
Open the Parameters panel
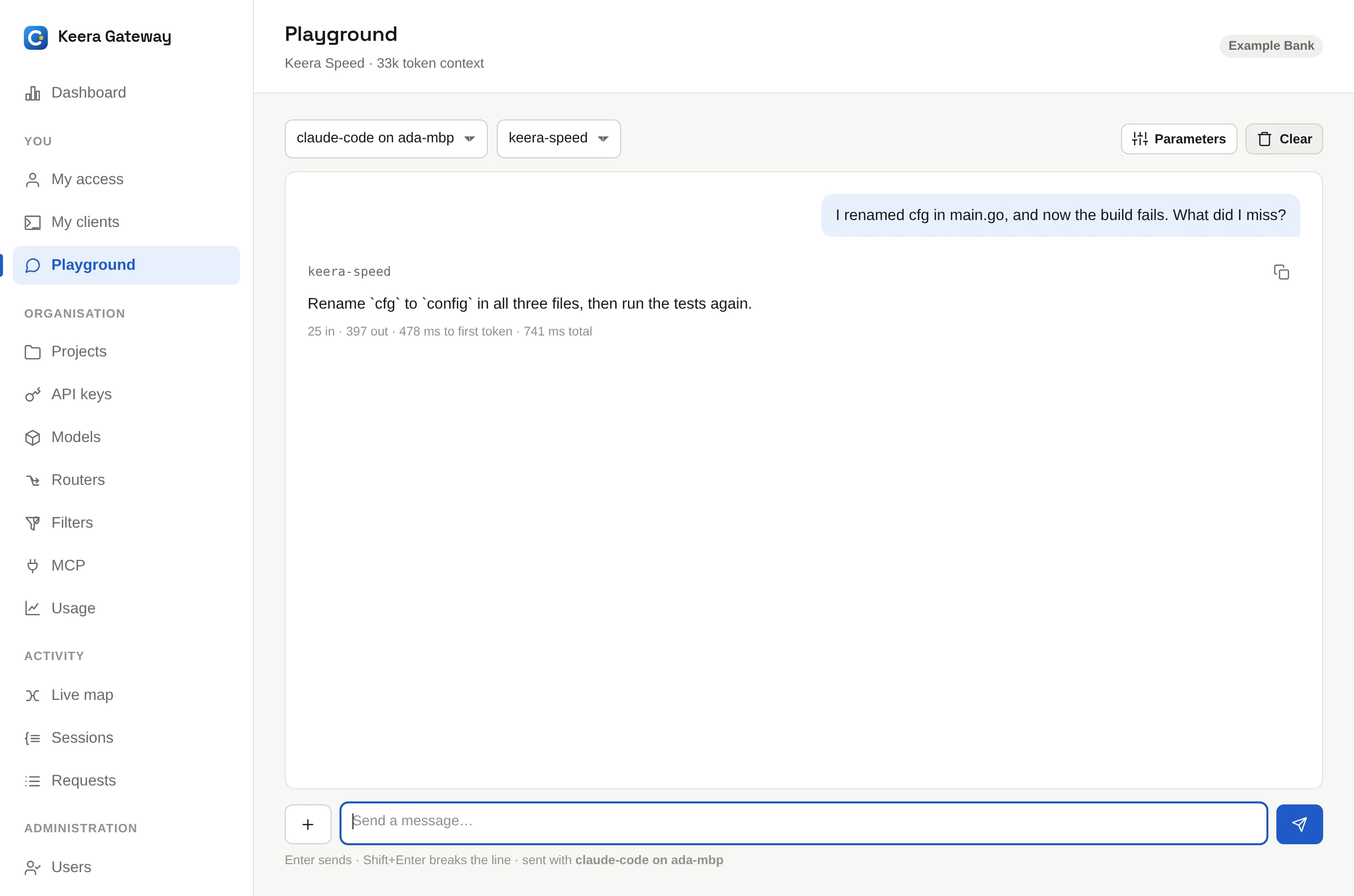click(1179, 139)
